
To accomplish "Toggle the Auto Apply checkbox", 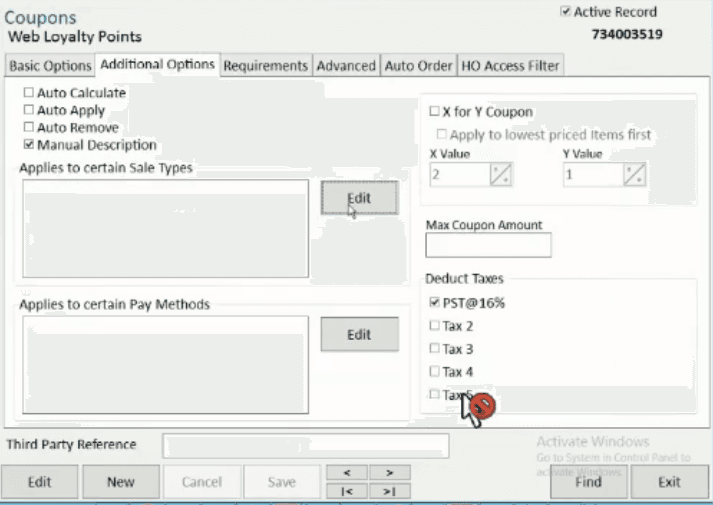I will click(x=29, y=110).
